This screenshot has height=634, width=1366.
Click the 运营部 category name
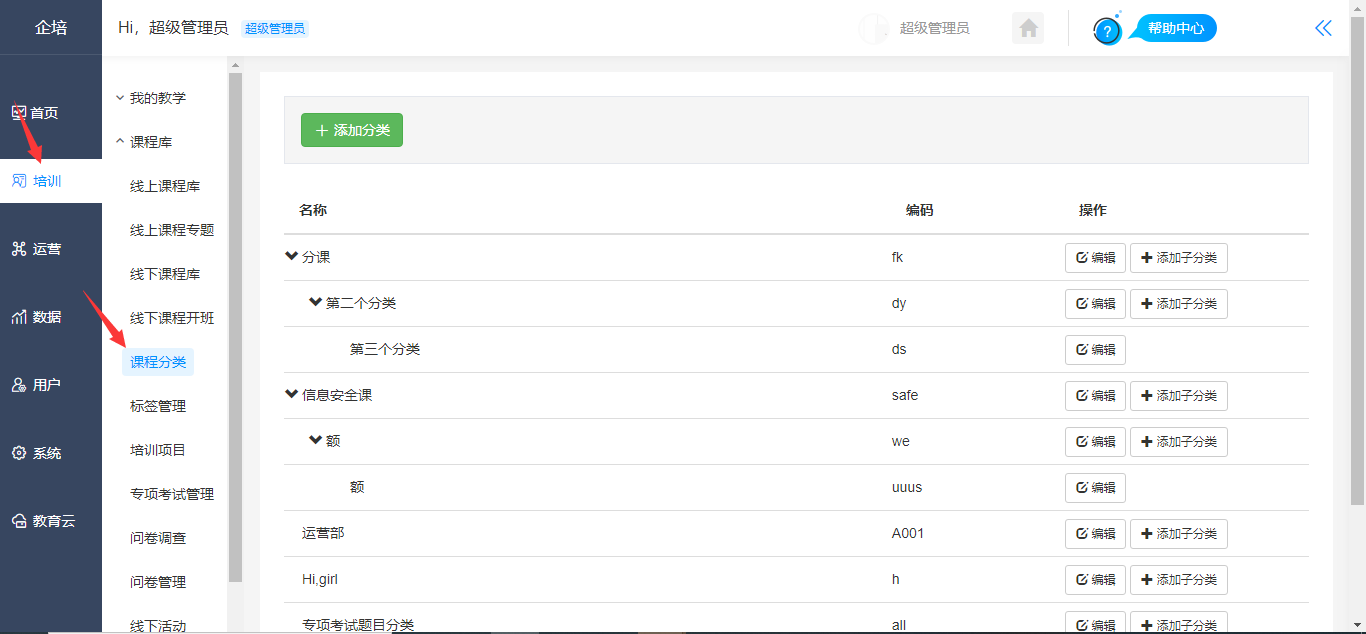coord(323,533)
